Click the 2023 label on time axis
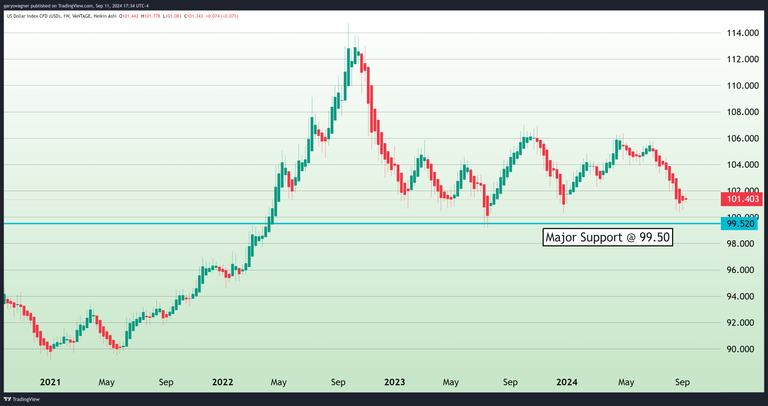This screenshot has height=406, width=768. coord(394,381)
